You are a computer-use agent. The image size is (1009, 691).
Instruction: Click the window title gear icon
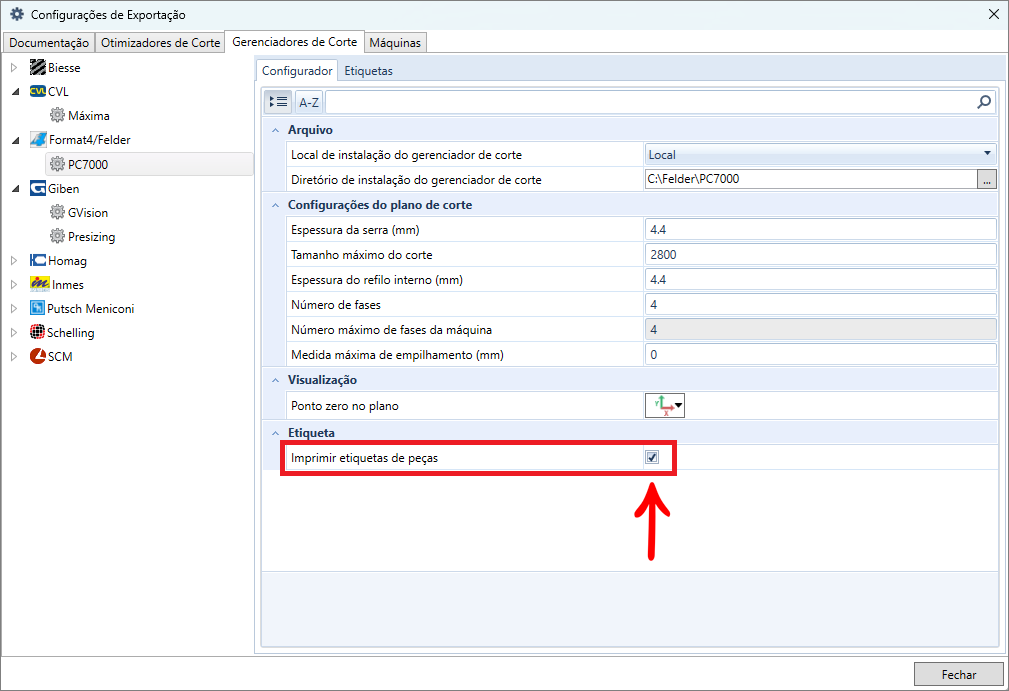(x=17, y=14)
